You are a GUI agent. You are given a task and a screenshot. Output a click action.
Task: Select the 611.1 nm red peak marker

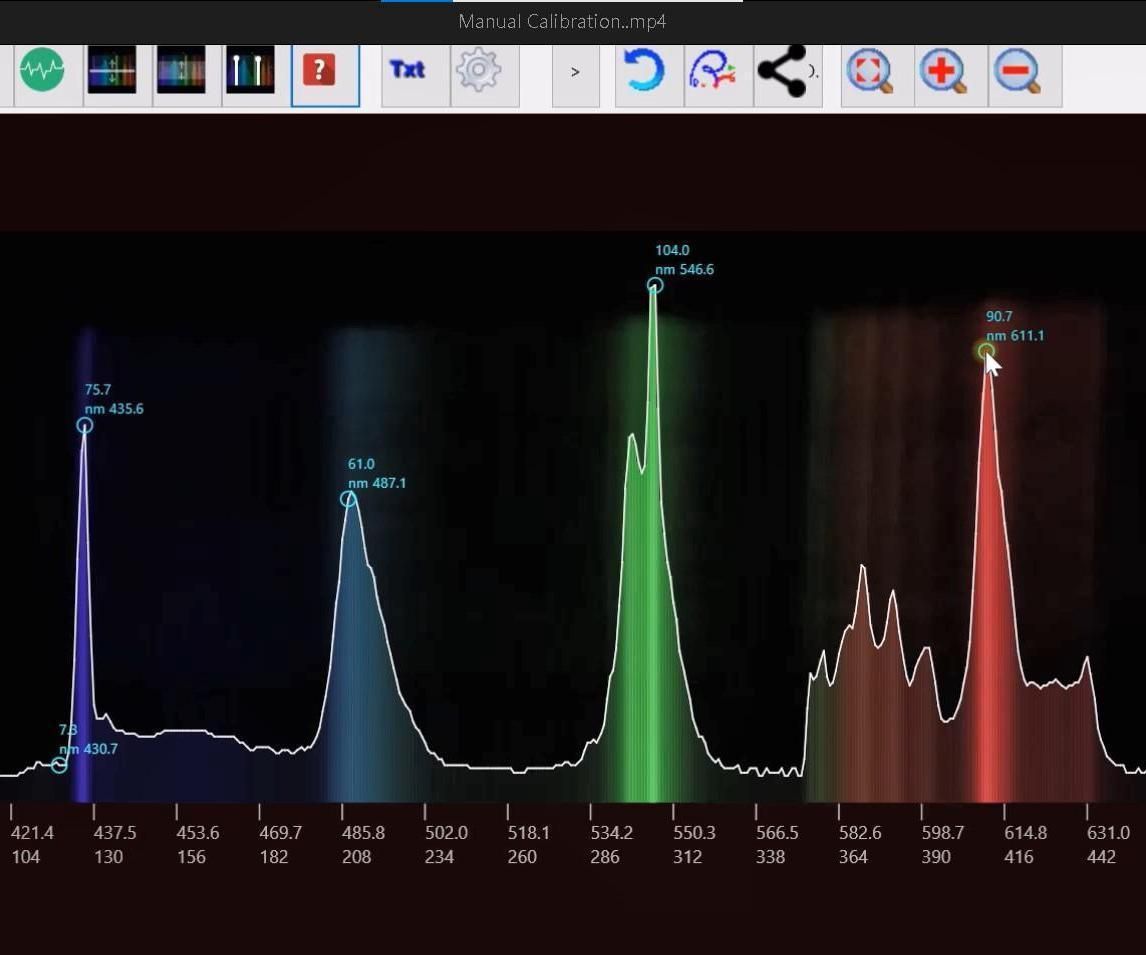[x=986, y=352]
